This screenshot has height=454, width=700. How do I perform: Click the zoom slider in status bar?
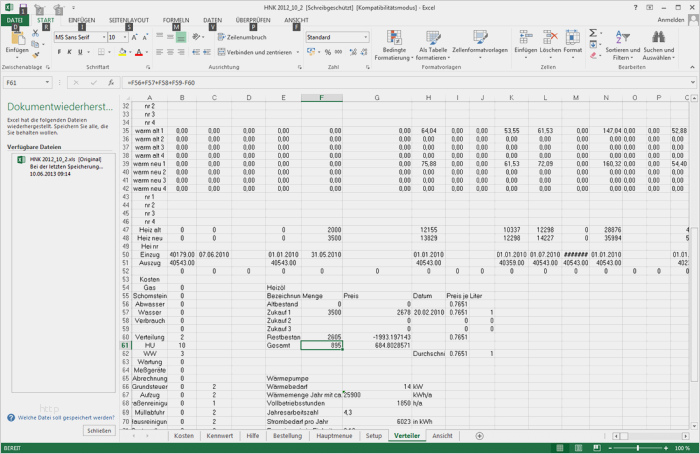[638, 448]
